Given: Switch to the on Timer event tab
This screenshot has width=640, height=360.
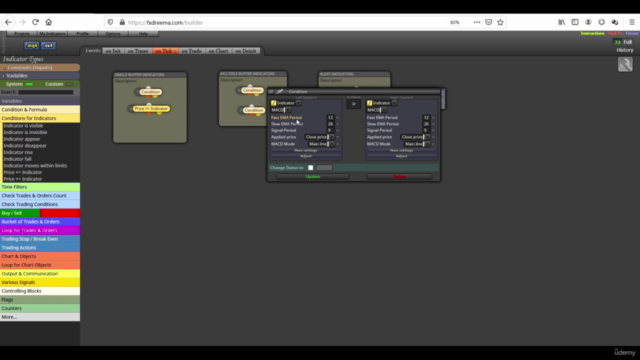Looking at the screenshot, I should point(138,51).
